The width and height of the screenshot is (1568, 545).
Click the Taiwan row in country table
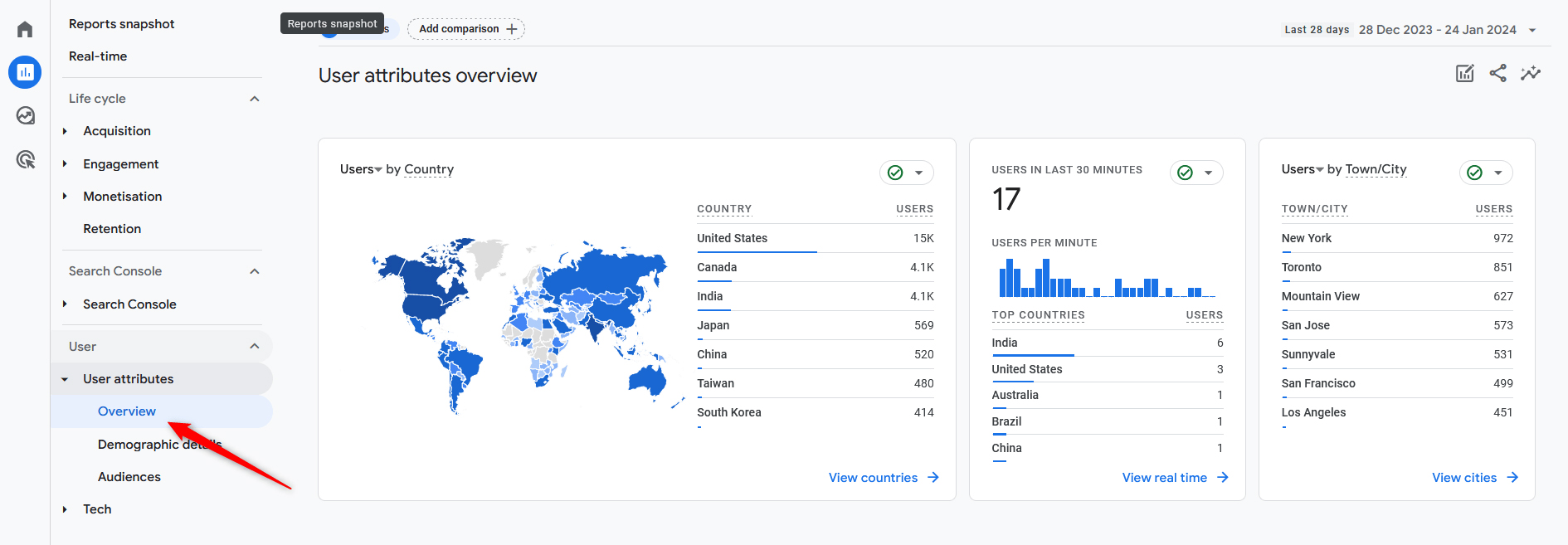816,383
